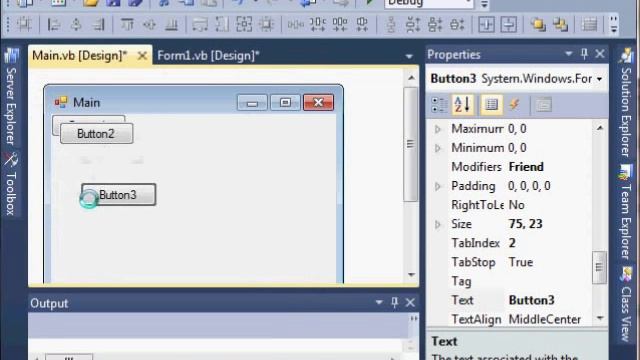Click Decrease Horizontal Spacing icon
The height and width of the screenshot is (360, 640).
tap(340, 25)
